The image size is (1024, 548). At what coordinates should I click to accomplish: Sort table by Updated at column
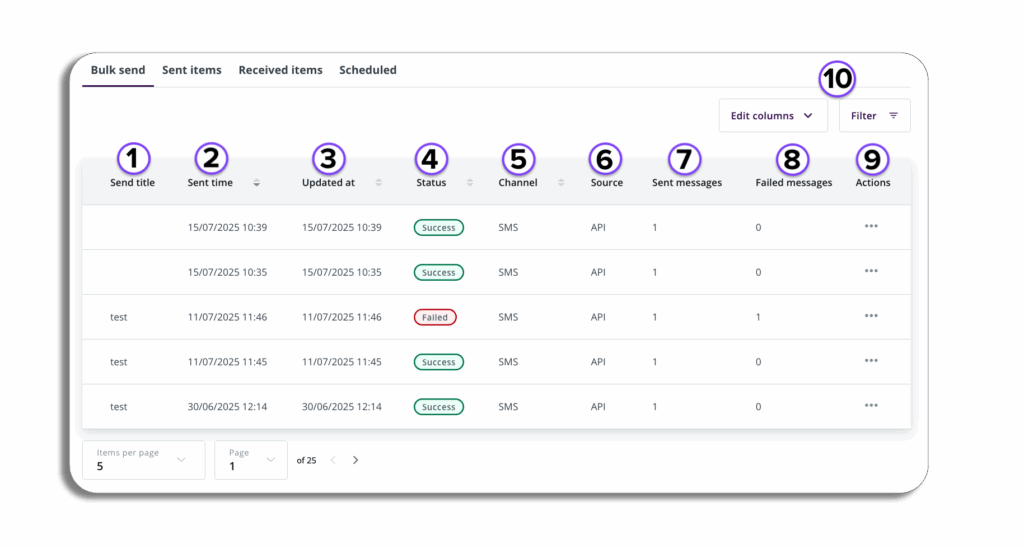click(x=378, y=183)
